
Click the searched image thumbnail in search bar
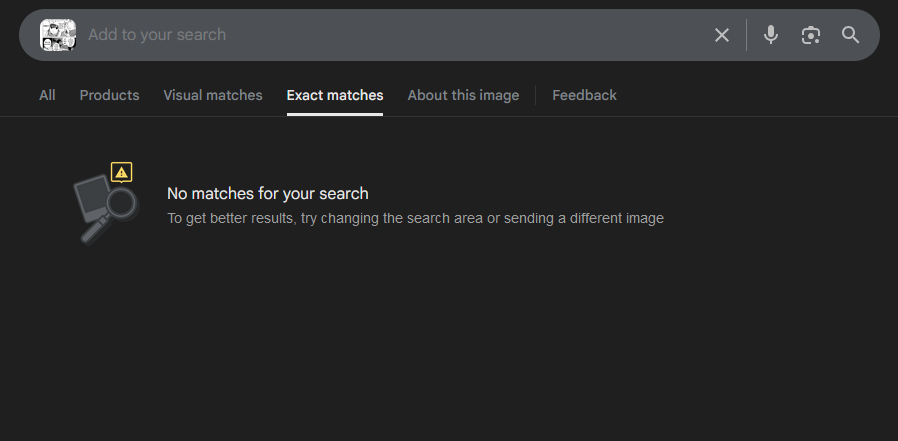click(x=57, y=35)
